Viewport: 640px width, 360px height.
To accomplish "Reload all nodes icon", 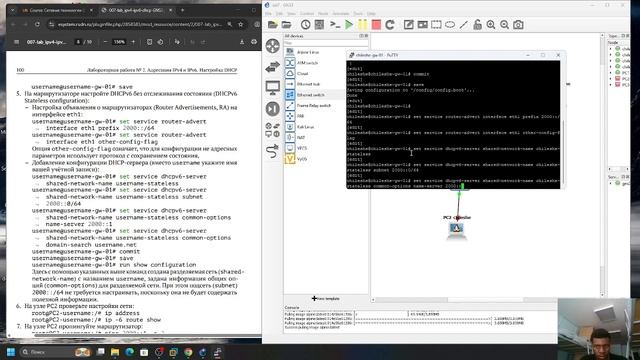I will pos(390,25).
